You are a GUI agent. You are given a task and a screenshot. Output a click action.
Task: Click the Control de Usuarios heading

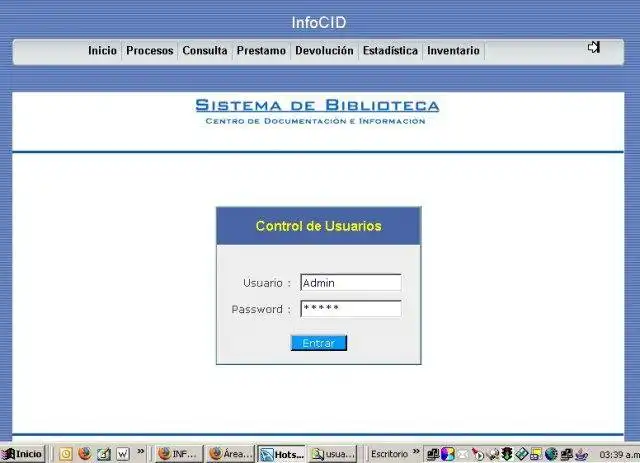pyautogui.click(x=319, y=226)
